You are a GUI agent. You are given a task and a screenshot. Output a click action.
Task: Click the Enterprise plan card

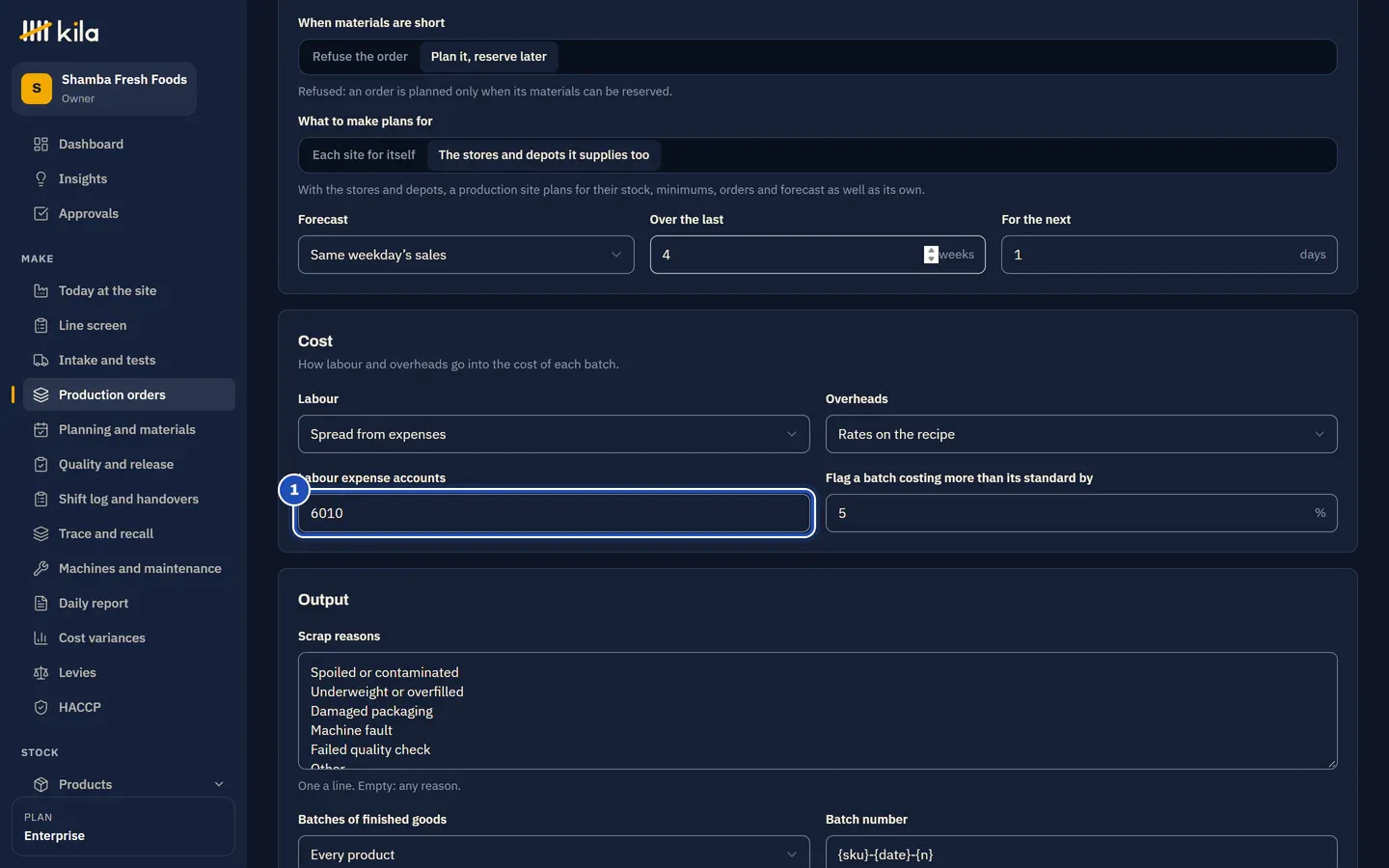point(123,827)
